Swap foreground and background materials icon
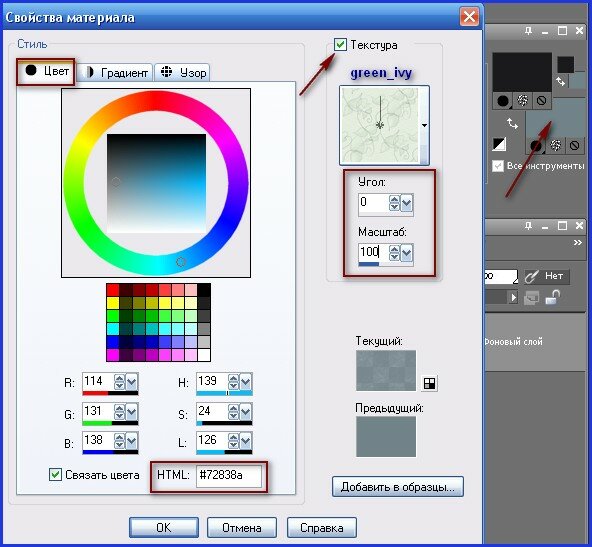Image resolution: width=592 pixels, height=547 pixels. [512, 123]
